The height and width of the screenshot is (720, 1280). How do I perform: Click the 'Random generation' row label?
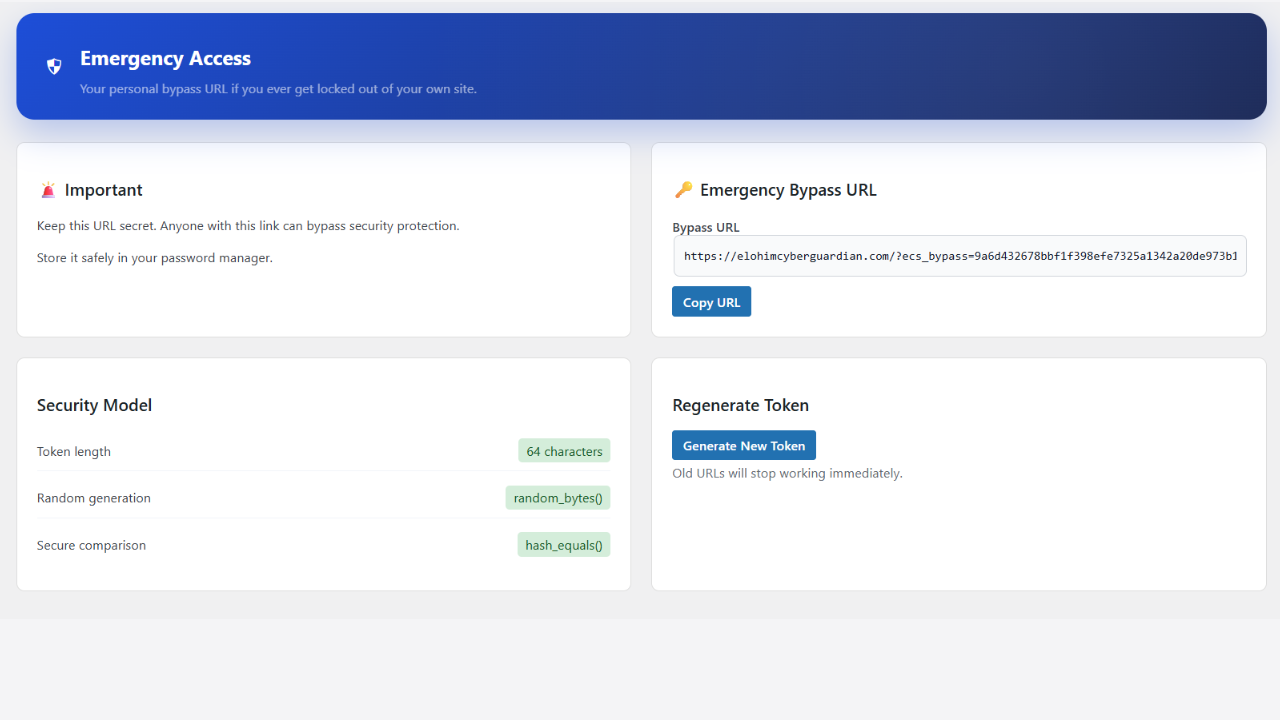[x=94, y=498]
